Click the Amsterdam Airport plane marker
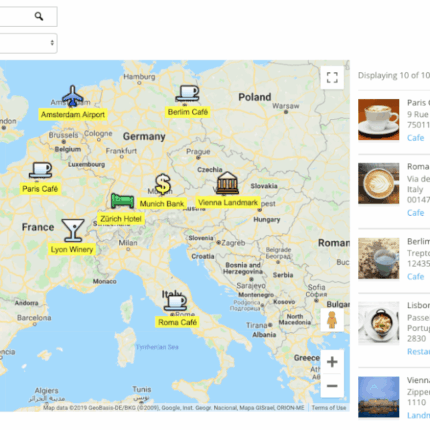430x430 pixels. click(73, 96)
